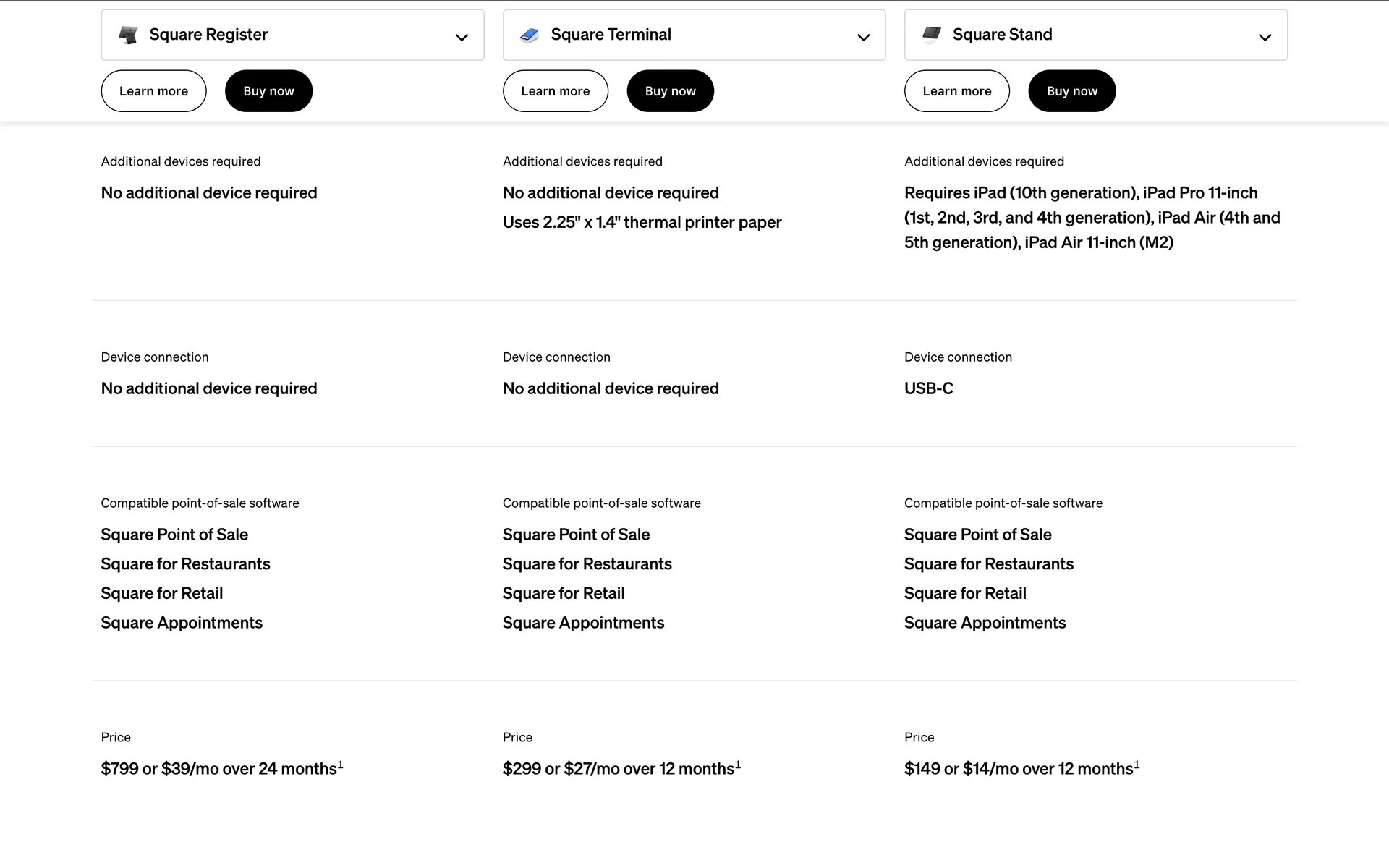
Task: Click footnote 1 next to $149 price
Action: [x=1137, y=765]
